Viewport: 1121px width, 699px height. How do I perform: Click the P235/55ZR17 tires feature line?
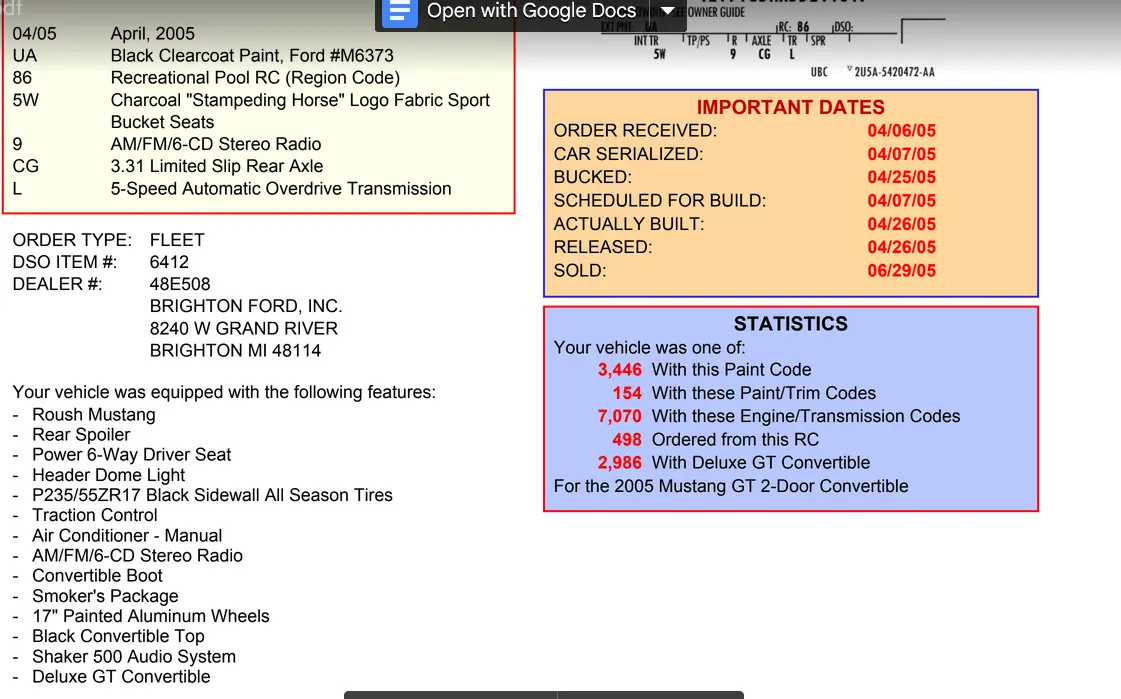[x=212, y=495]
